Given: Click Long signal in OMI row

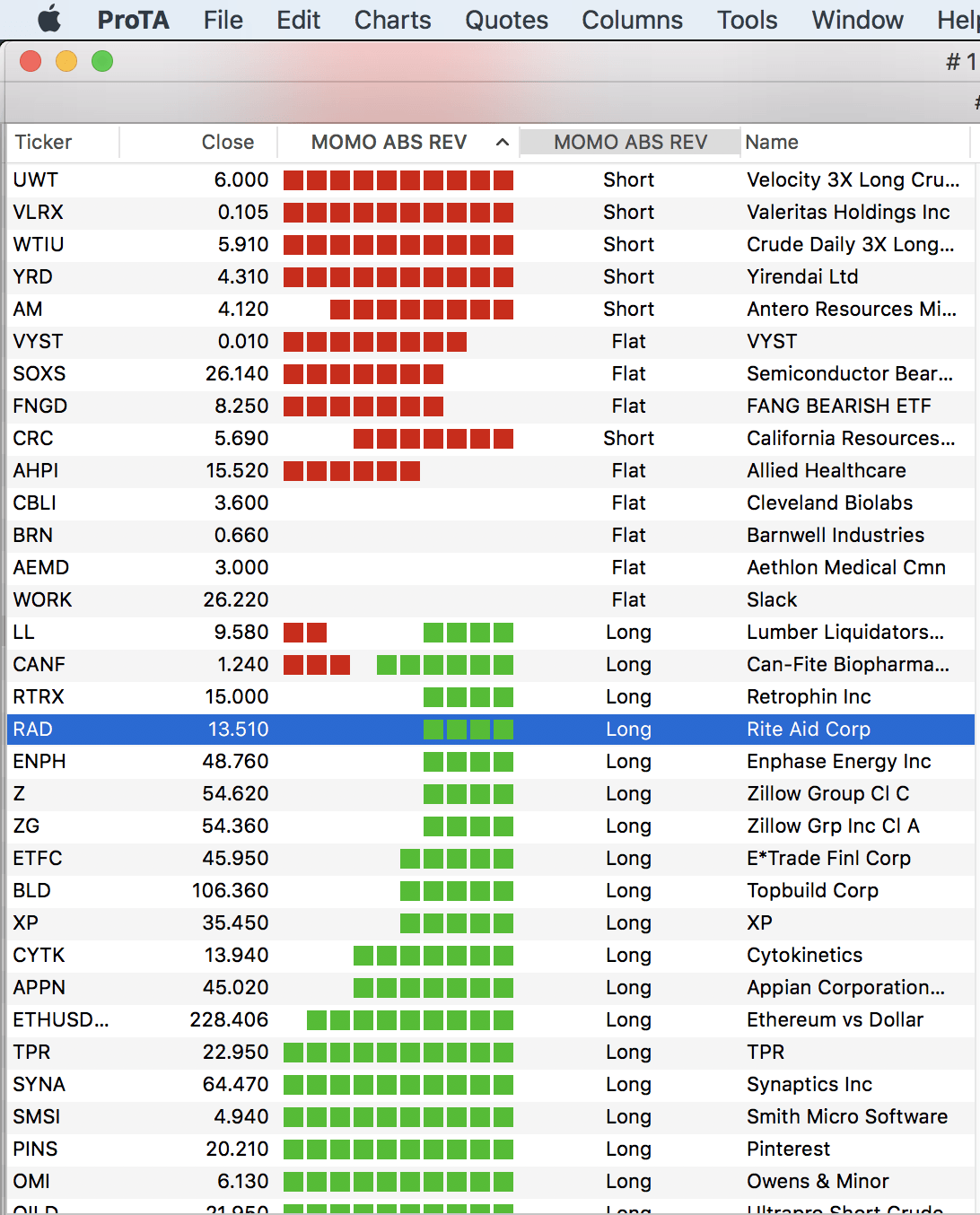Looking at the screenshot, I should coord(628,1181).
